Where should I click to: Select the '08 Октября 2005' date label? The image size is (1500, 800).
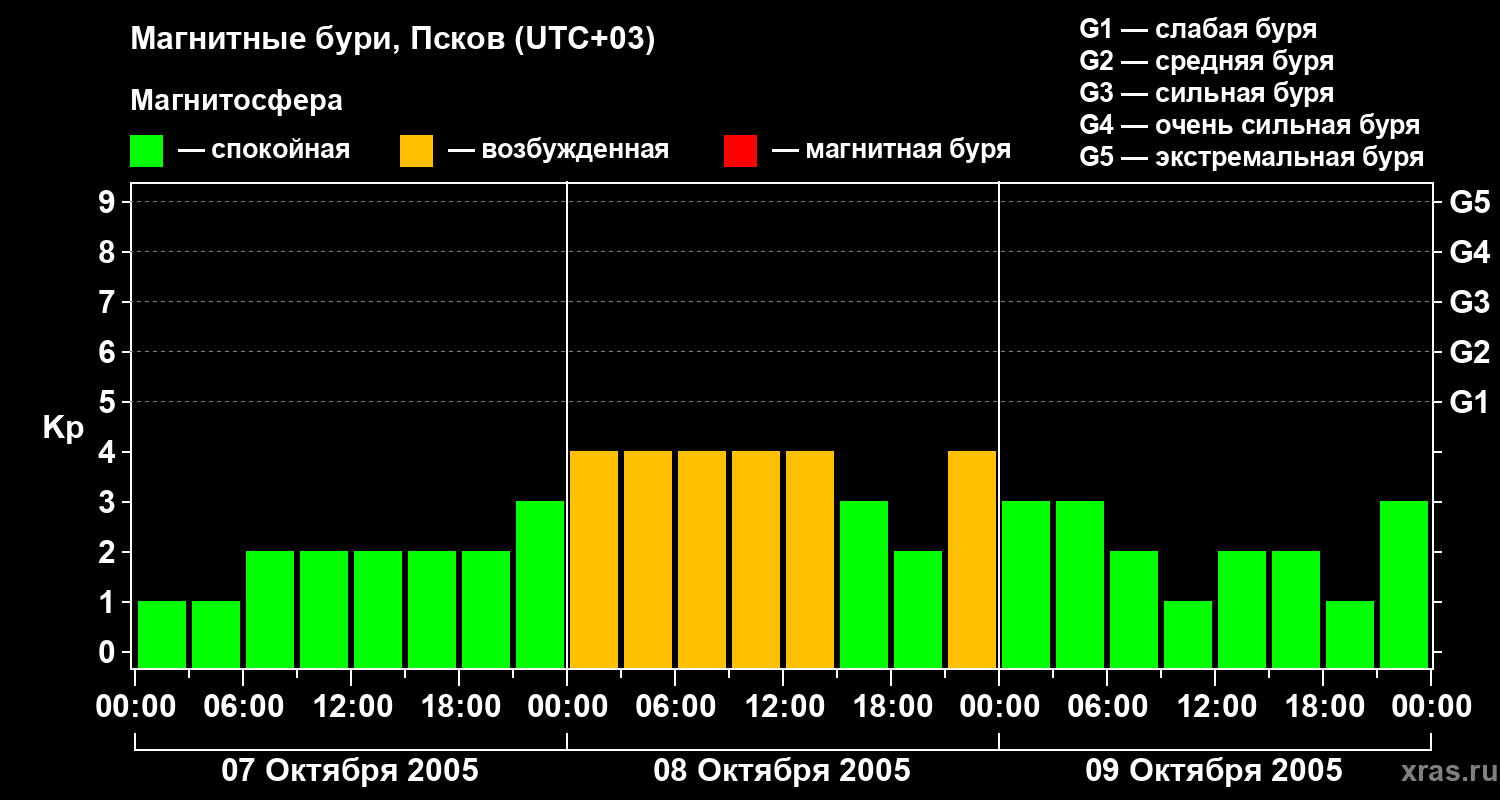(x=782, y=771)
